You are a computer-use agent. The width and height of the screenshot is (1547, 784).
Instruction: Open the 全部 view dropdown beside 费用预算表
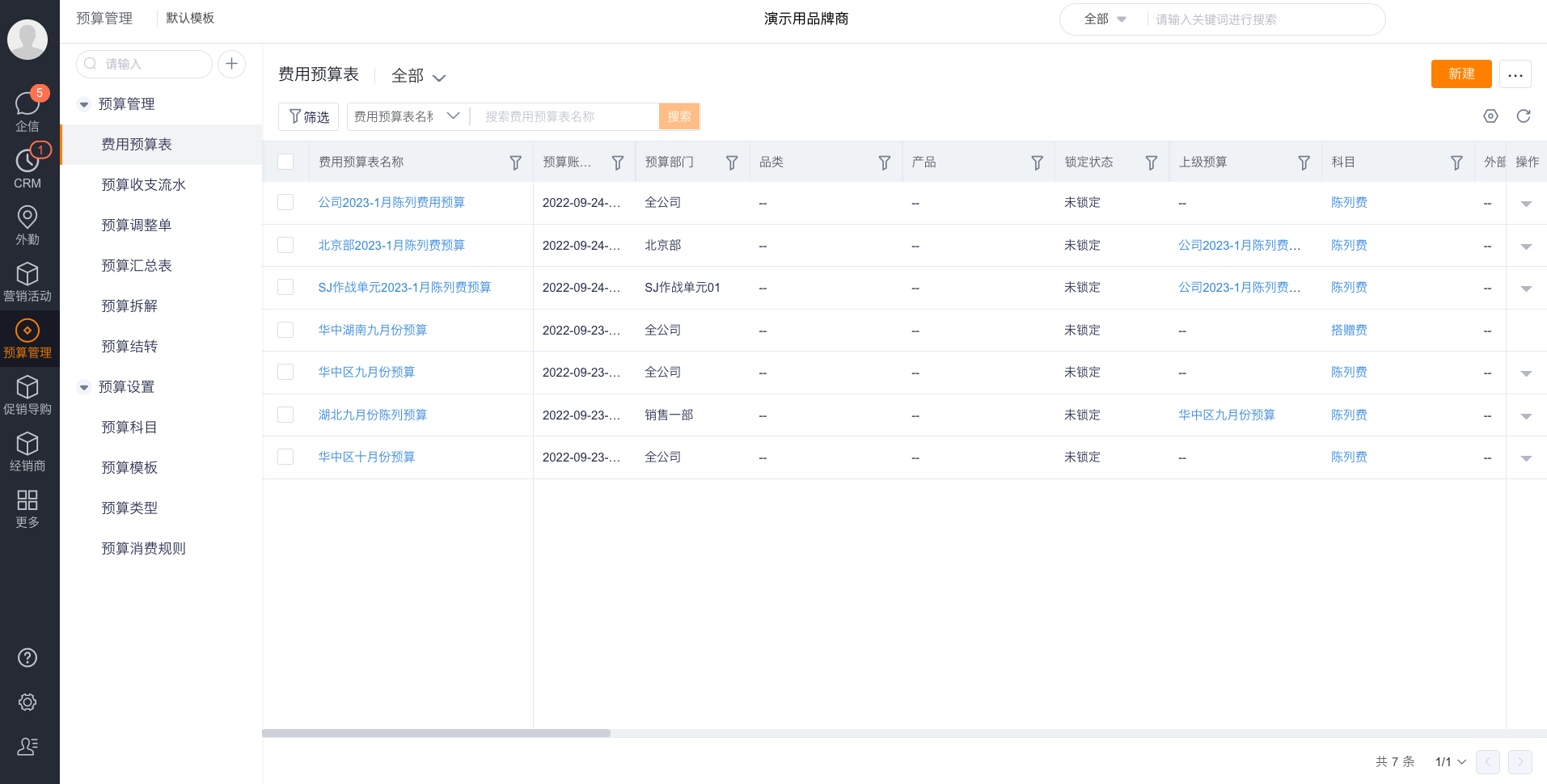418,76
